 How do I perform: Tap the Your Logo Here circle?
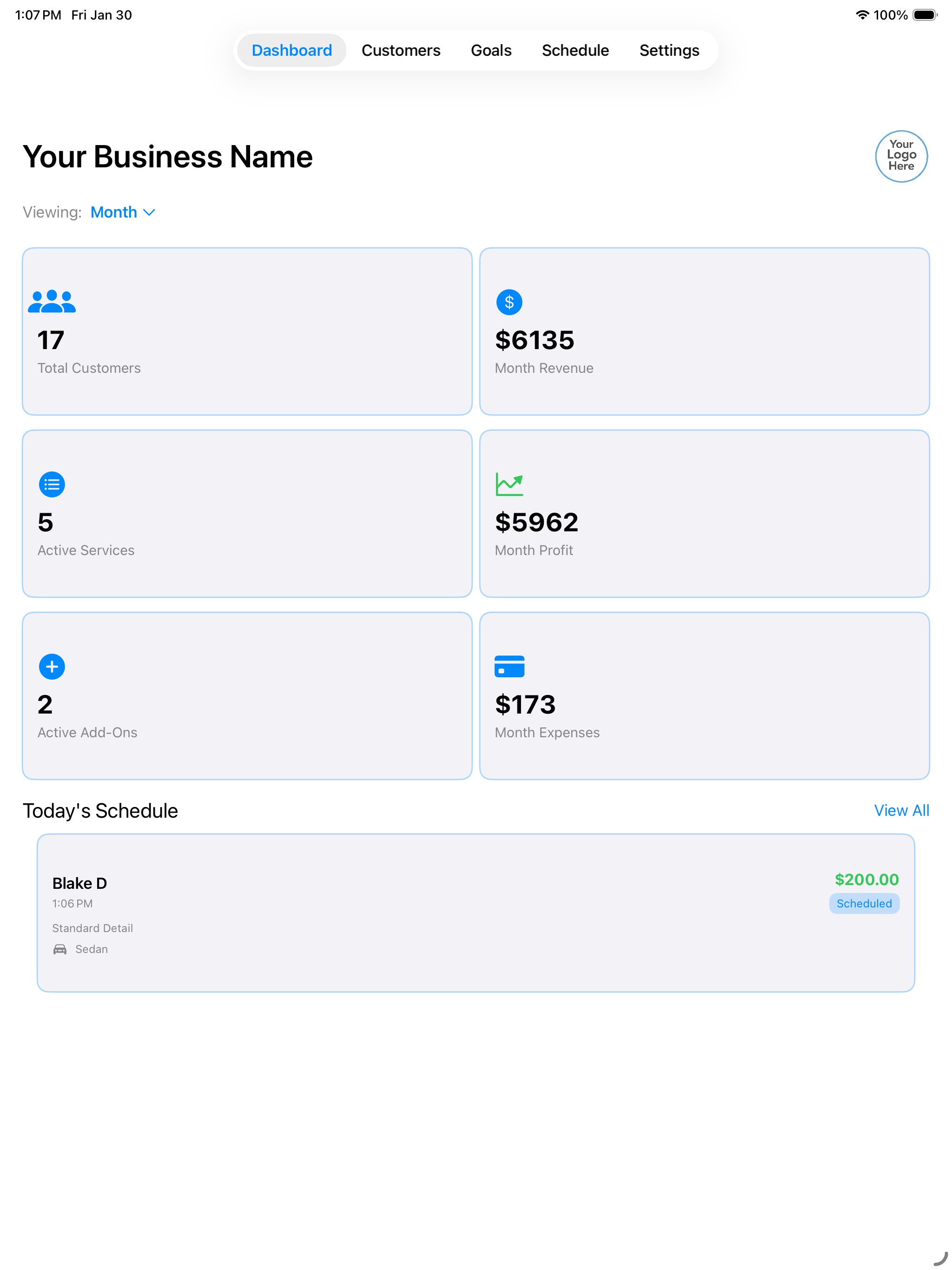[x=901, y=156]
